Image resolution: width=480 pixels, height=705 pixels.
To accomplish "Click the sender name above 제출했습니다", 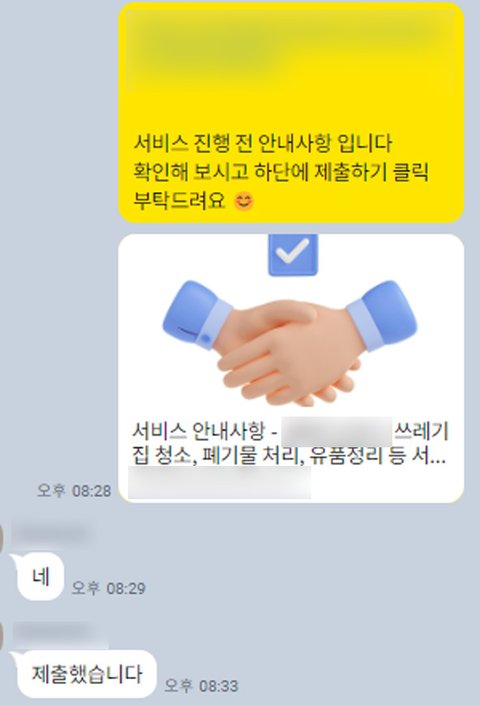I will coord(56,633).
